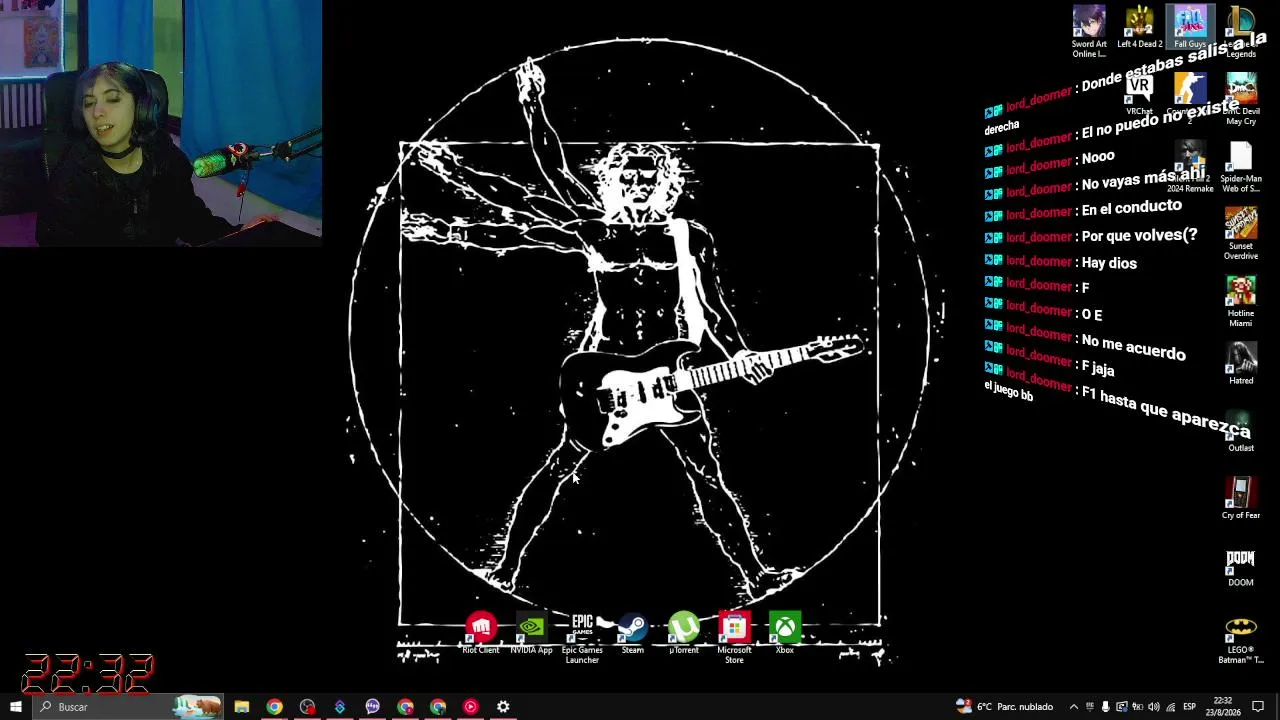Viewport: 1280px width, 720px height.
Task: Select the Steam desktop icon
Action: [632, 634]
